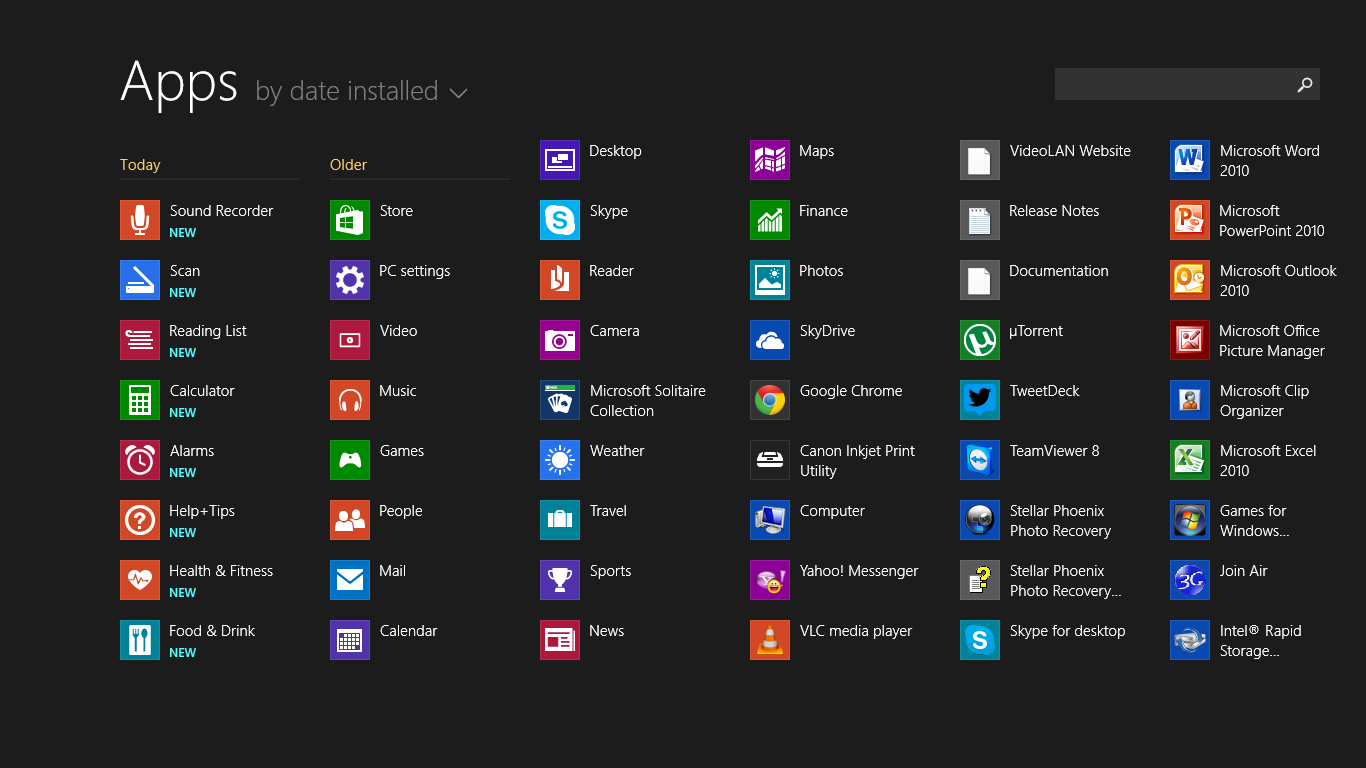The image size is (1366, 768).
Task: Start the Calculator app icon
Action: pos(140,400)
